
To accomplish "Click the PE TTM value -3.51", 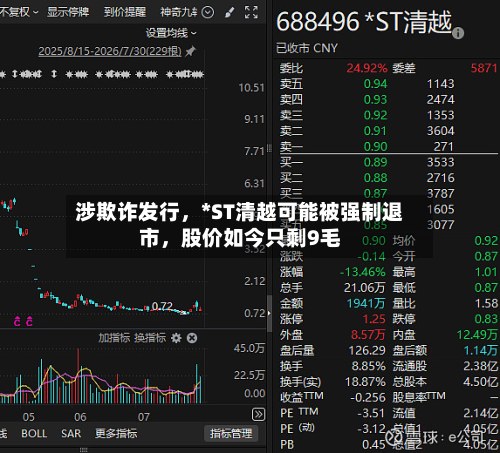I will pos(371,413).
